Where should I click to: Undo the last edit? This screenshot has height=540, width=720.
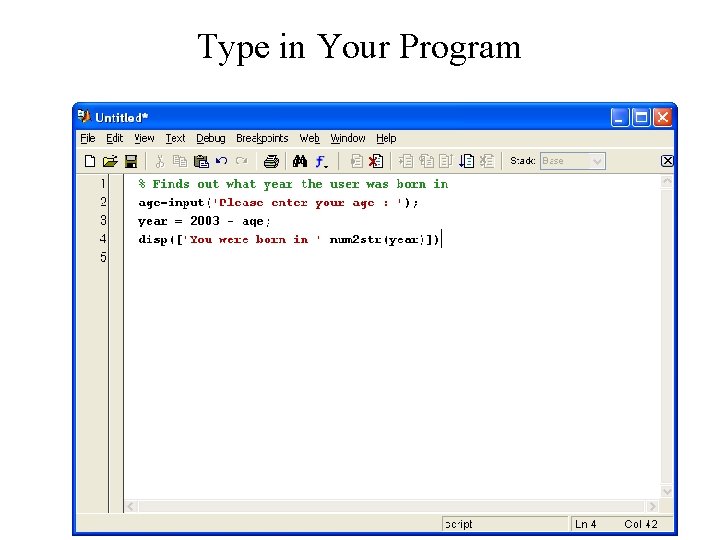point(221,161)
